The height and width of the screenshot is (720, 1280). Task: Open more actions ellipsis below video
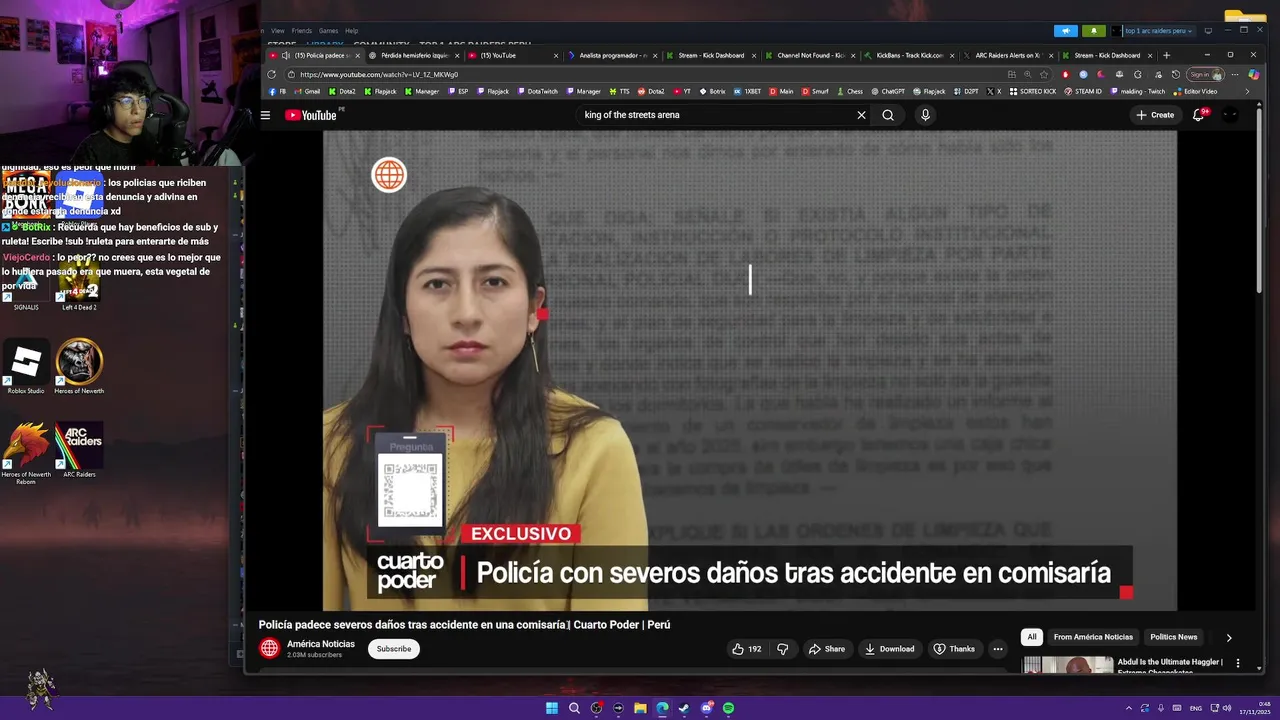997,649
